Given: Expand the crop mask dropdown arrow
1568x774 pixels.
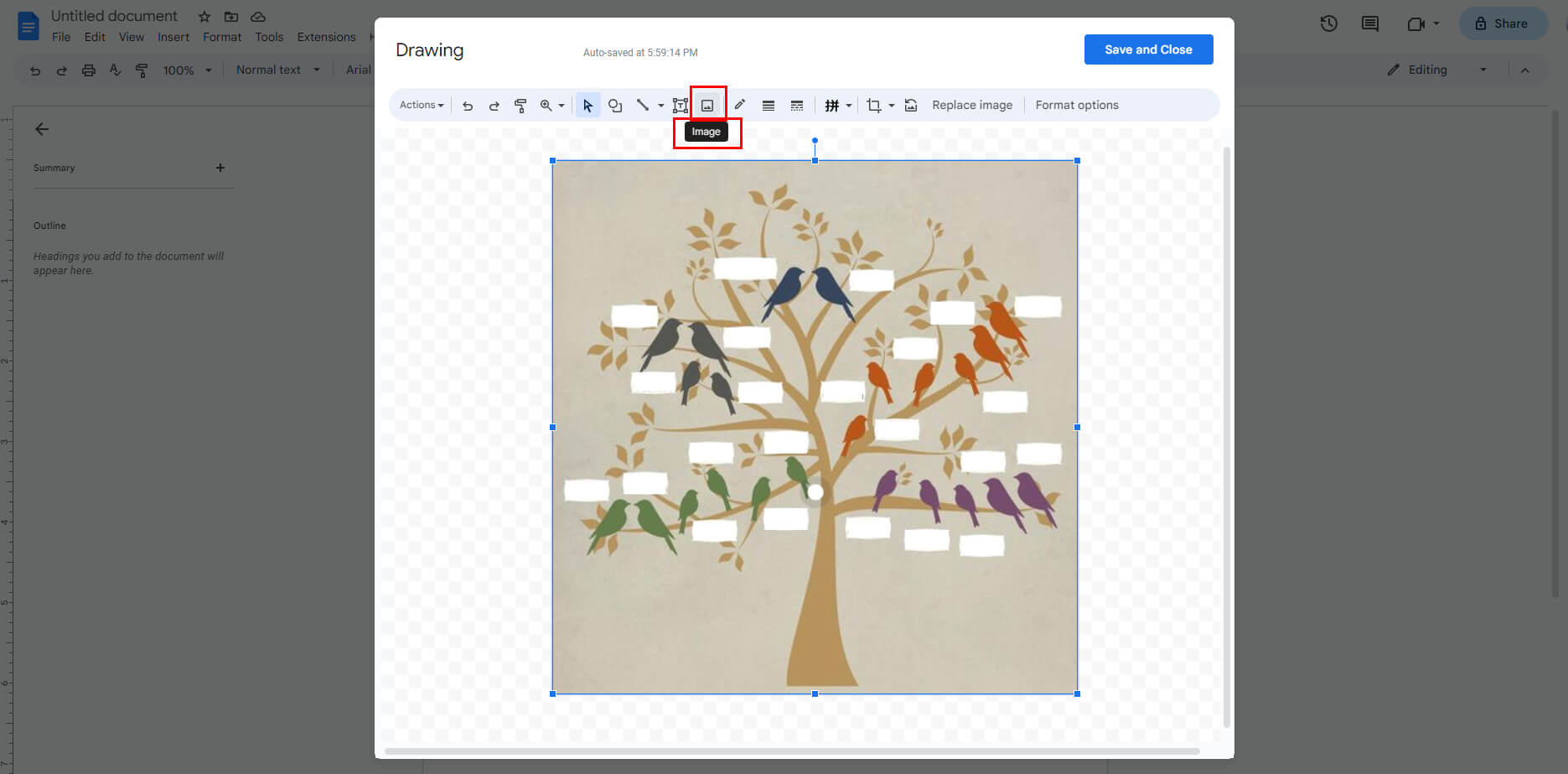Looking at the screenshot, I should pyautogui.click(x=892, y=106).
